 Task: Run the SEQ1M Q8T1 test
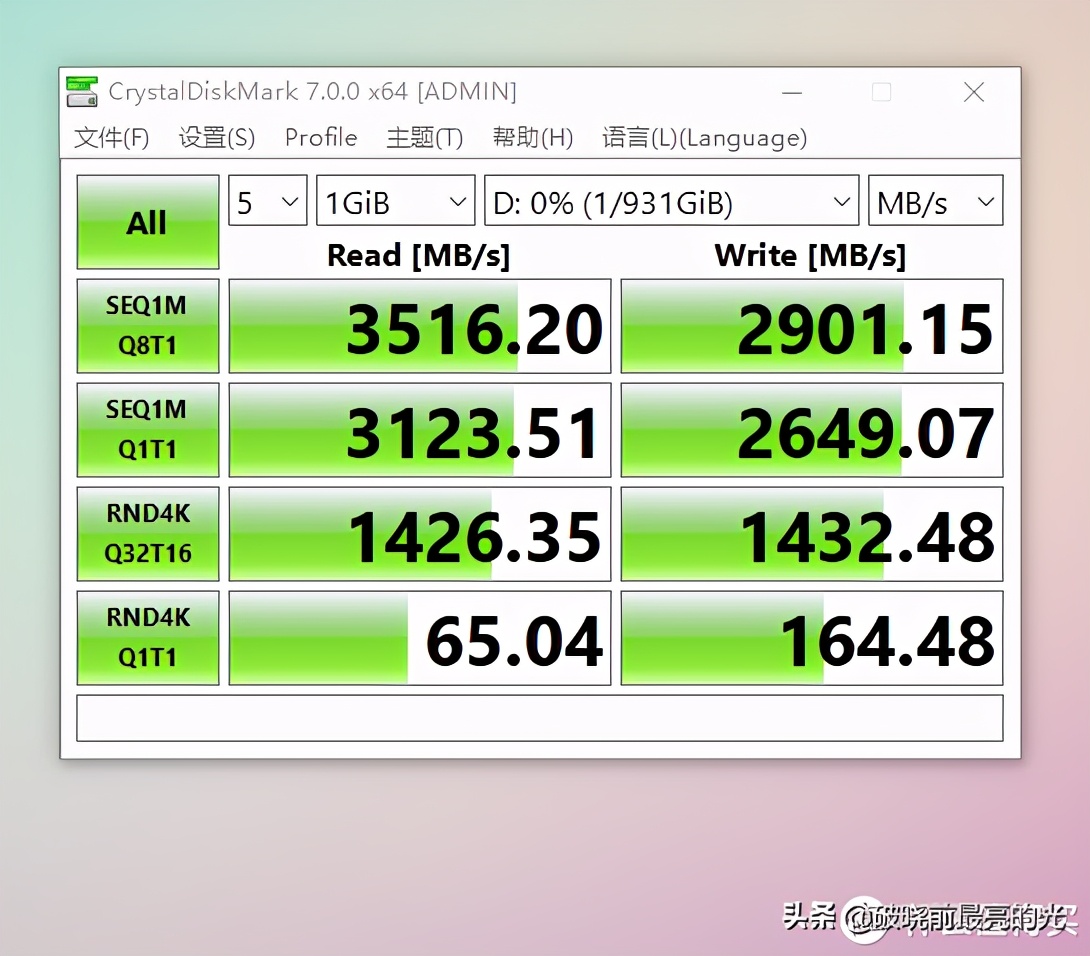[x=147, y=326]
